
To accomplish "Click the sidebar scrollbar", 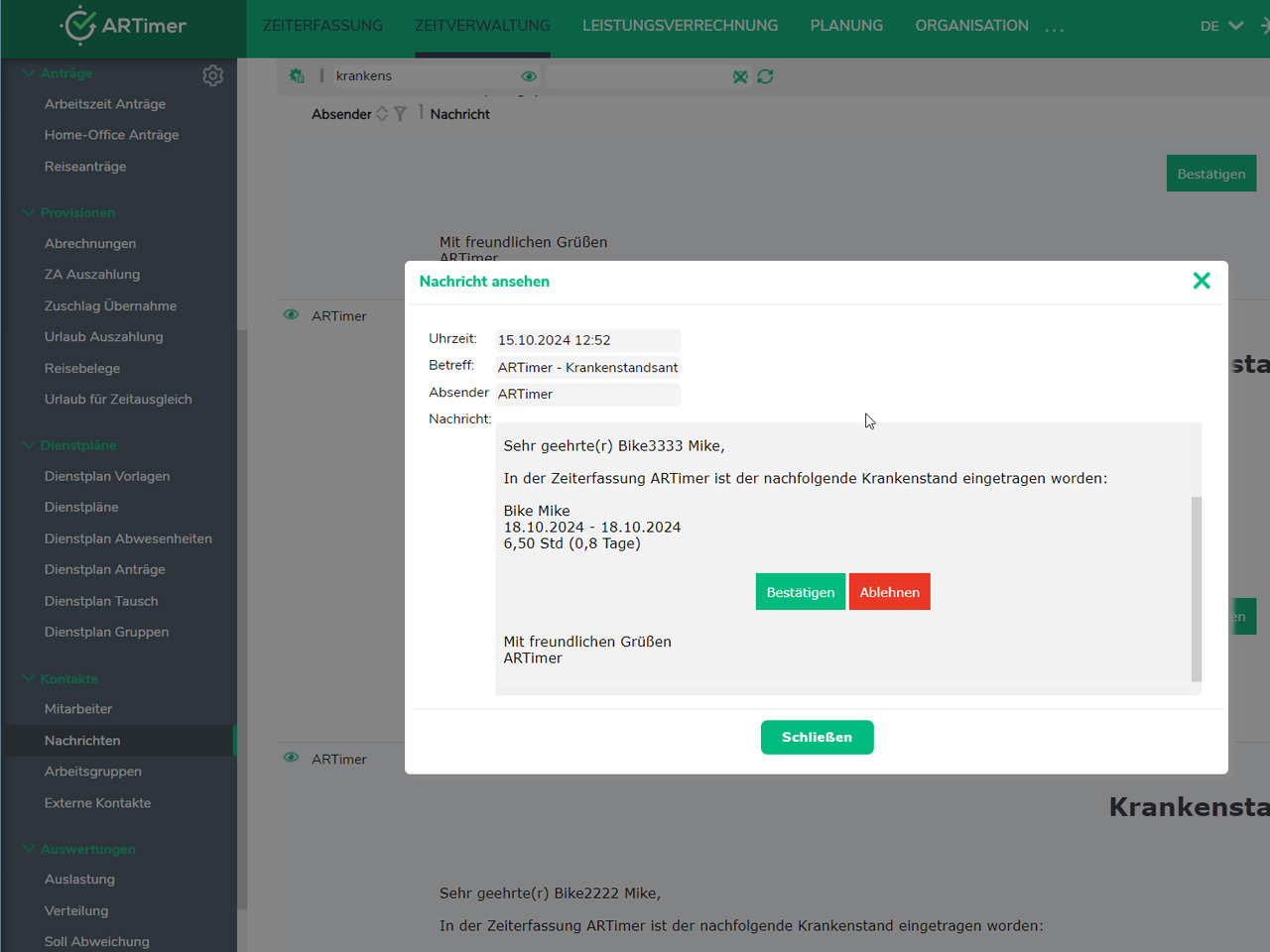I will (x=242, y=620).
